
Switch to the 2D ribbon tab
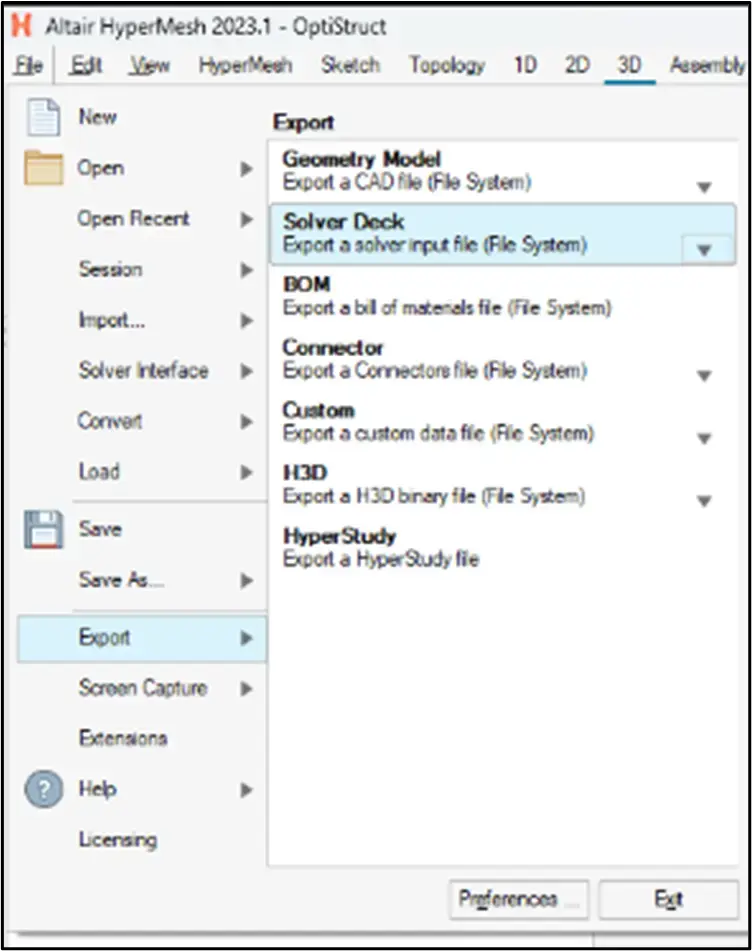(x=577, y=65)
